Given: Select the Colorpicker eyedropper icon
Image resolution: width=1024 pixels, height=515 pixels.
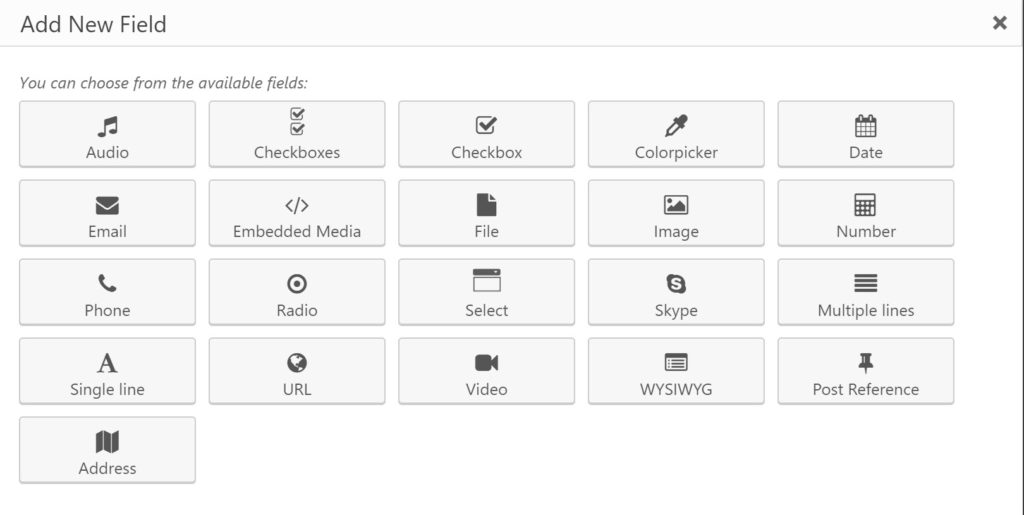Looking at the screenshot, I should pos(676,126).
